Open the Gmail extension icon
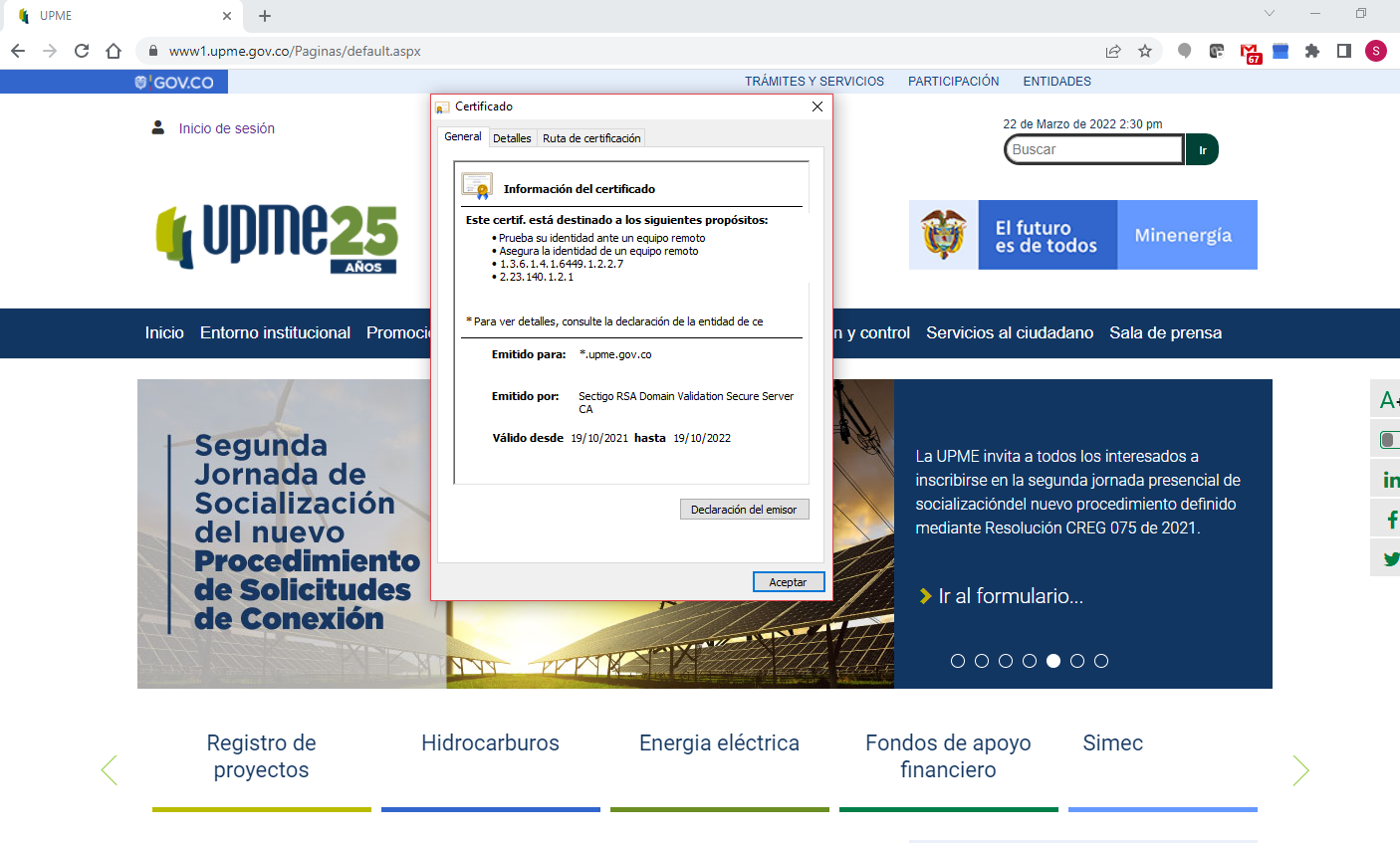 coord(1250,52)
